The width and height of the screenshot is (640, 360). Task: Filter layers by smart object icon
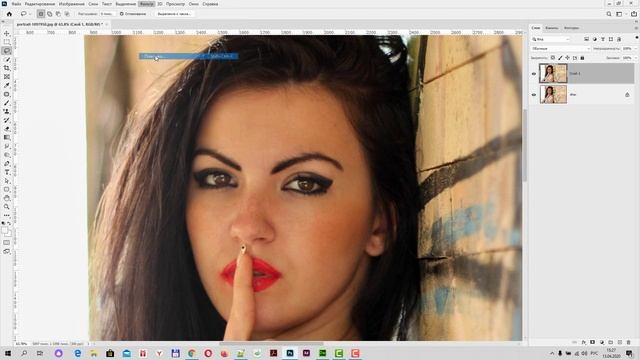coord(619,39)
